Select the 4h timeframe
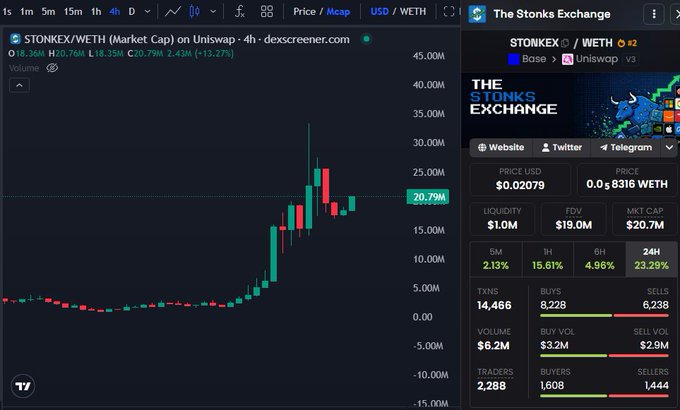Viewport: 680px width, 410px height. tap(114, 12)
